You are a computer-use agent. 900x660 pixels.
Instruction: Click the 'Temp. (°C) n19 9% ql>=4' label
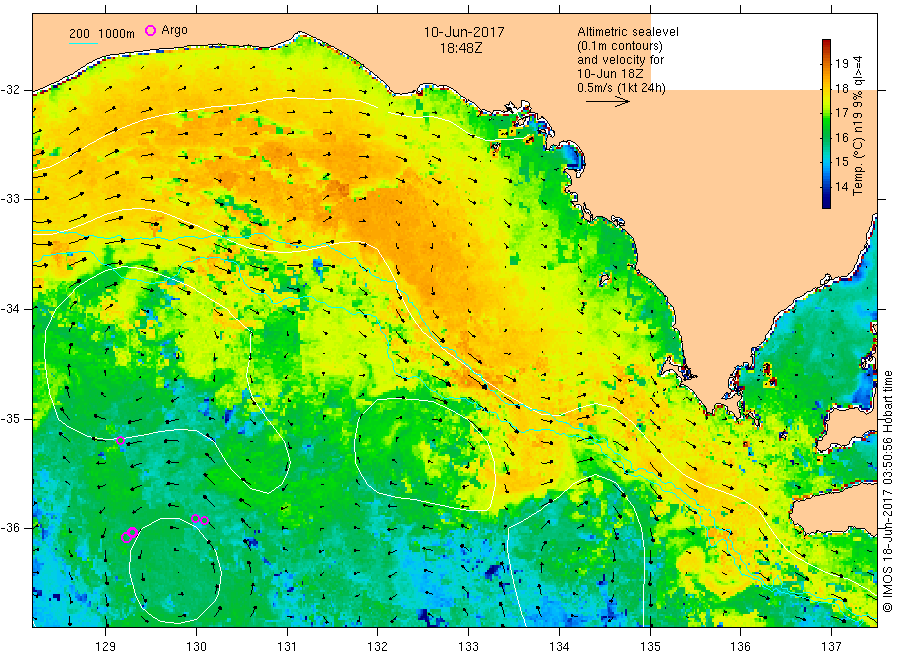tap(858, 126)
